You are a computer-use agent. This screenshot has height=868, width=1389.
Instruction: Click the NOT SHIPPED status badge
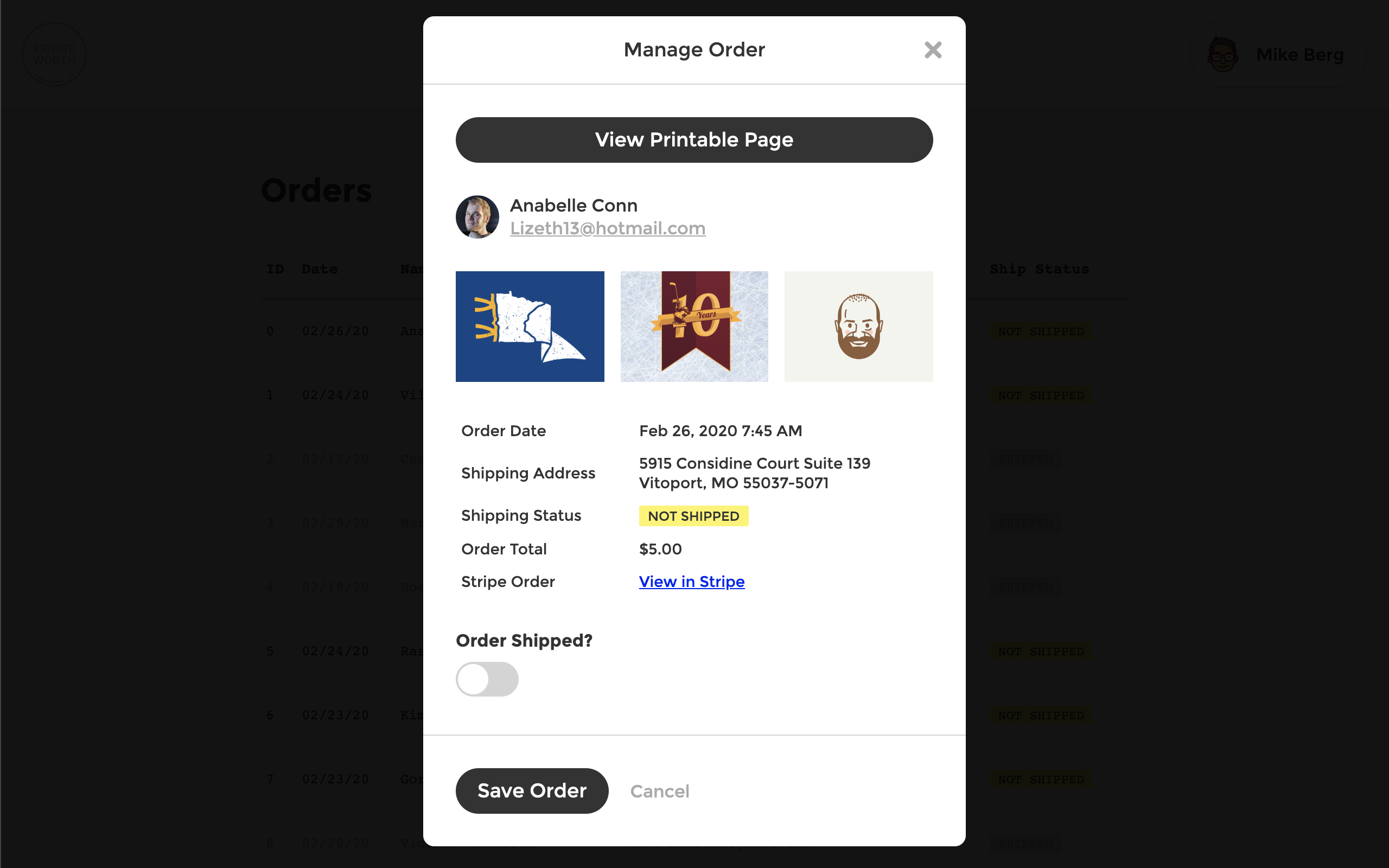pyautogui.click(x=694, y=515)
